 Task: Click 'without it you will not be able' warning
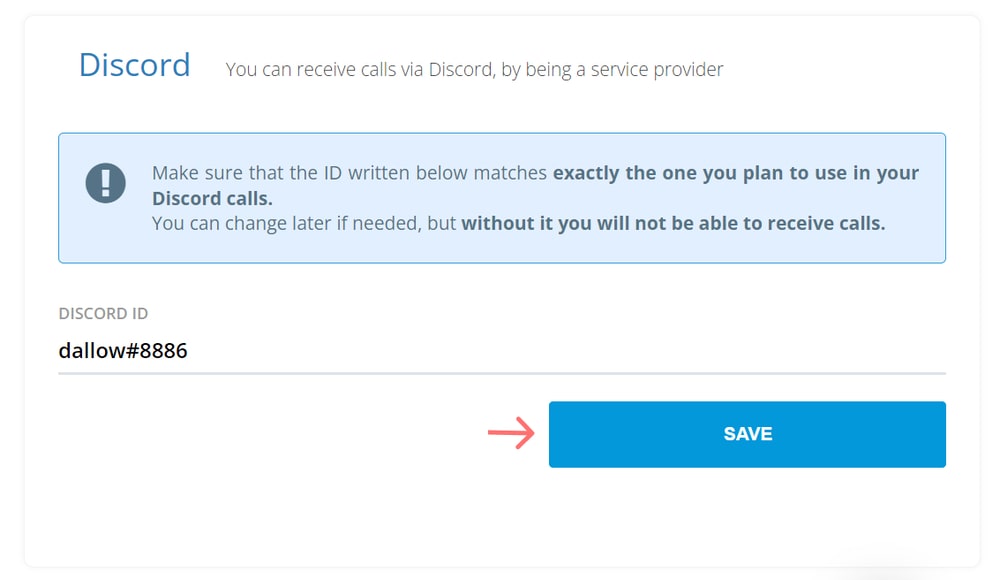pyautogui.click(x=673, y=223)
